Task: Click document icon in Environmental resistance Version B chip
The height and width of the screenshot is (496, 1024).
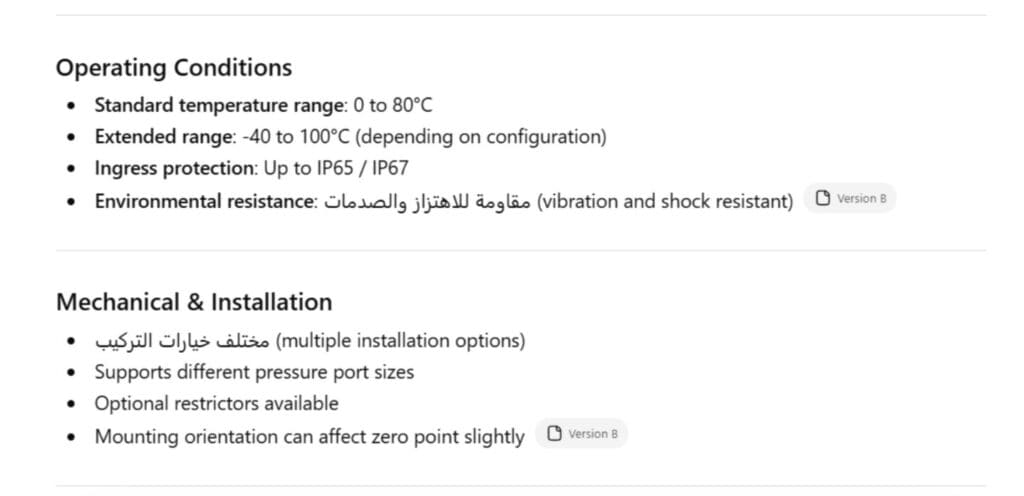Action: tap(823, 198)
